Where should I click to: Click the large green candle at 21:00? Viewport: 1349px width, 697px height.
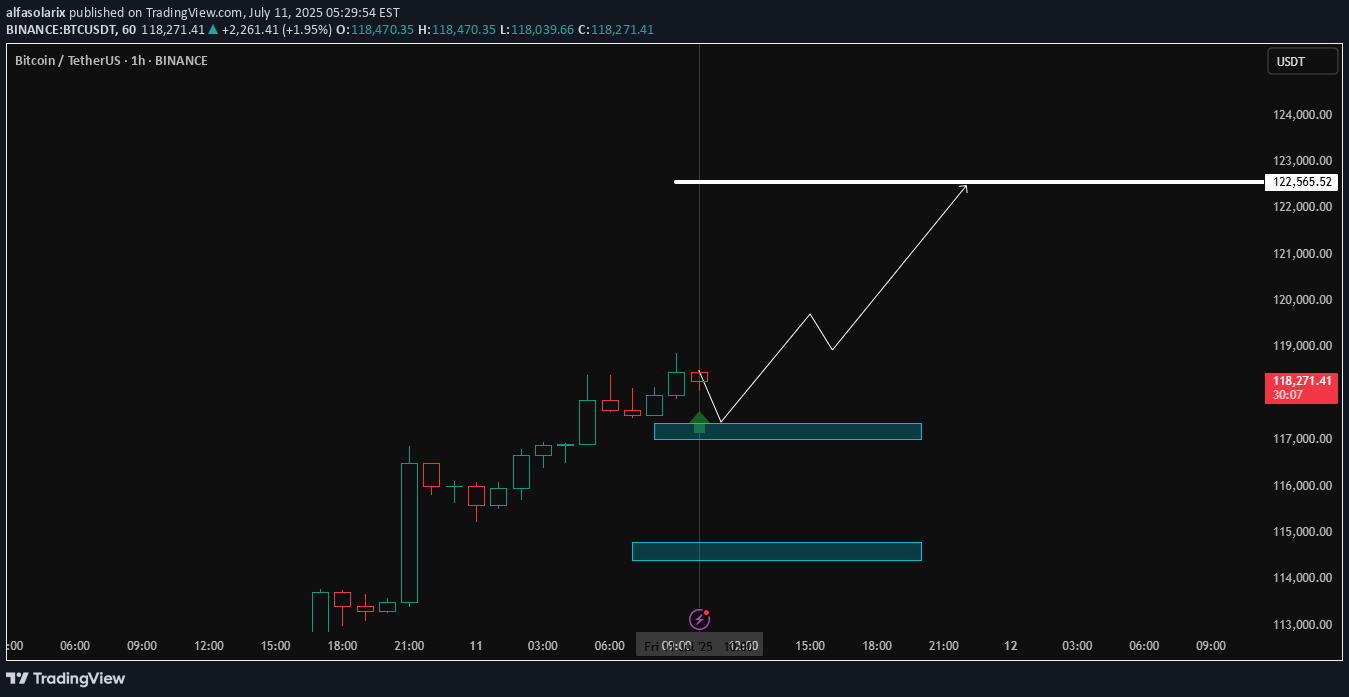point(409,533)
